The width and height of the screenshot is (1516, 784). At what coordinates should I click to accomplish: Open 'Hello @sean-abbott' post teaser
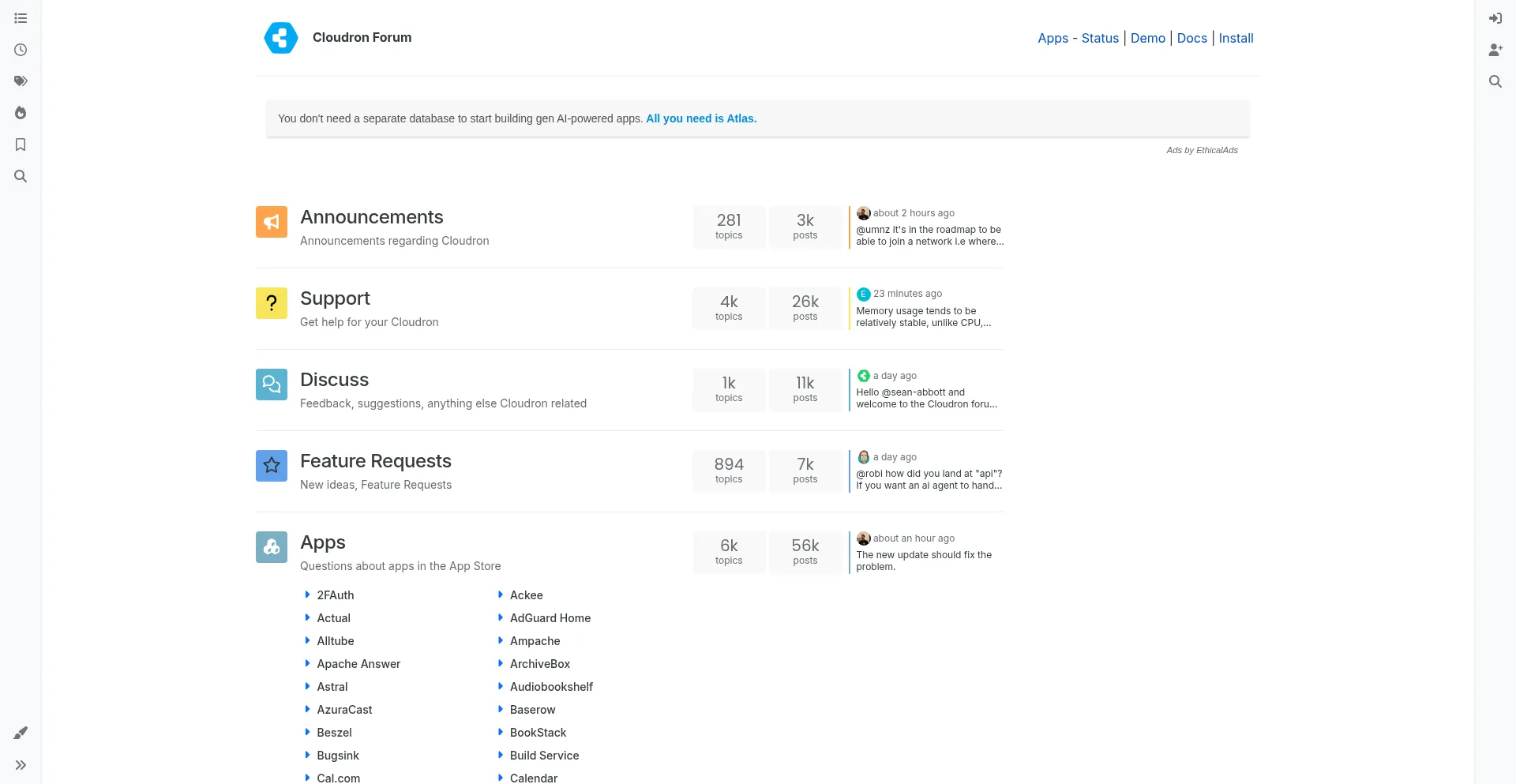(x=926, y=398)
